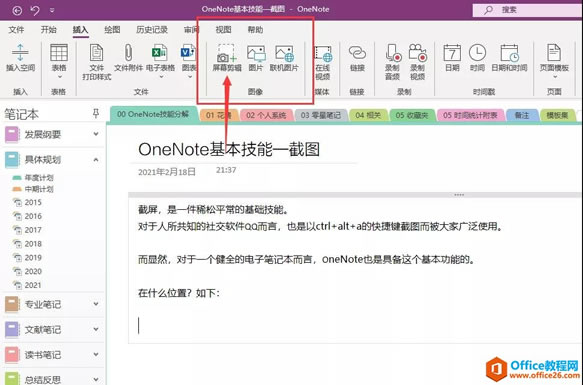This screenshot has width=583, height=385.
Task: Expand the 文献笔记 notebook
Action: click(96, 329)
